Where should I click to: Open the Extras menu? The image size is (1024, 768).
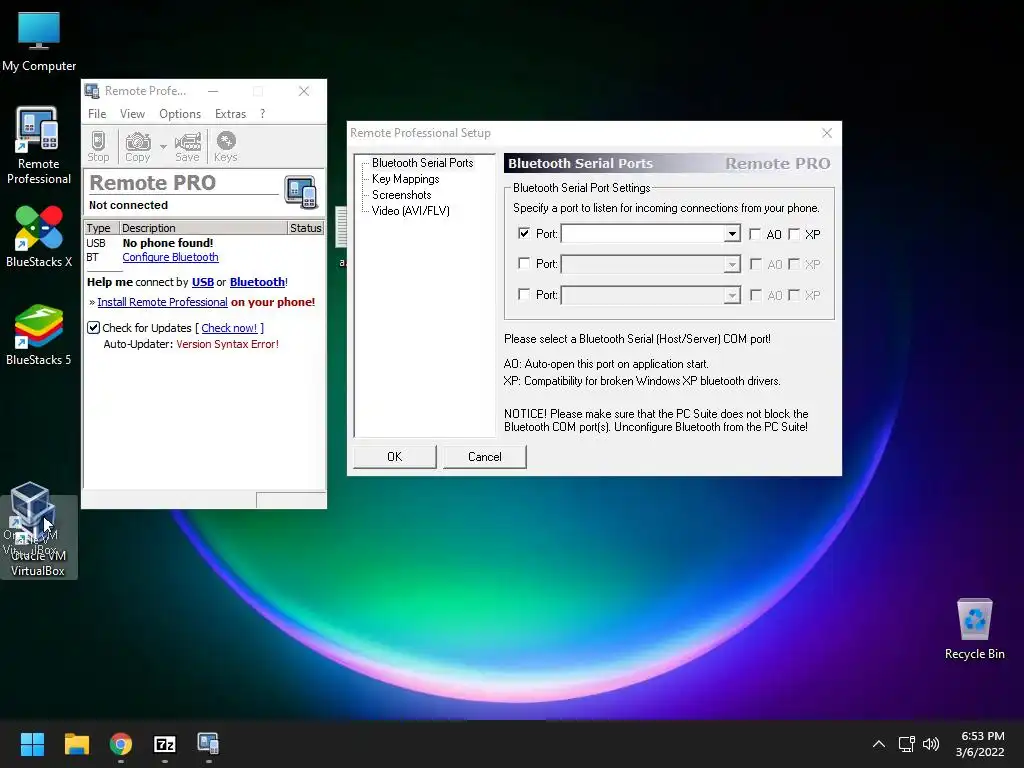pos(231,114)
